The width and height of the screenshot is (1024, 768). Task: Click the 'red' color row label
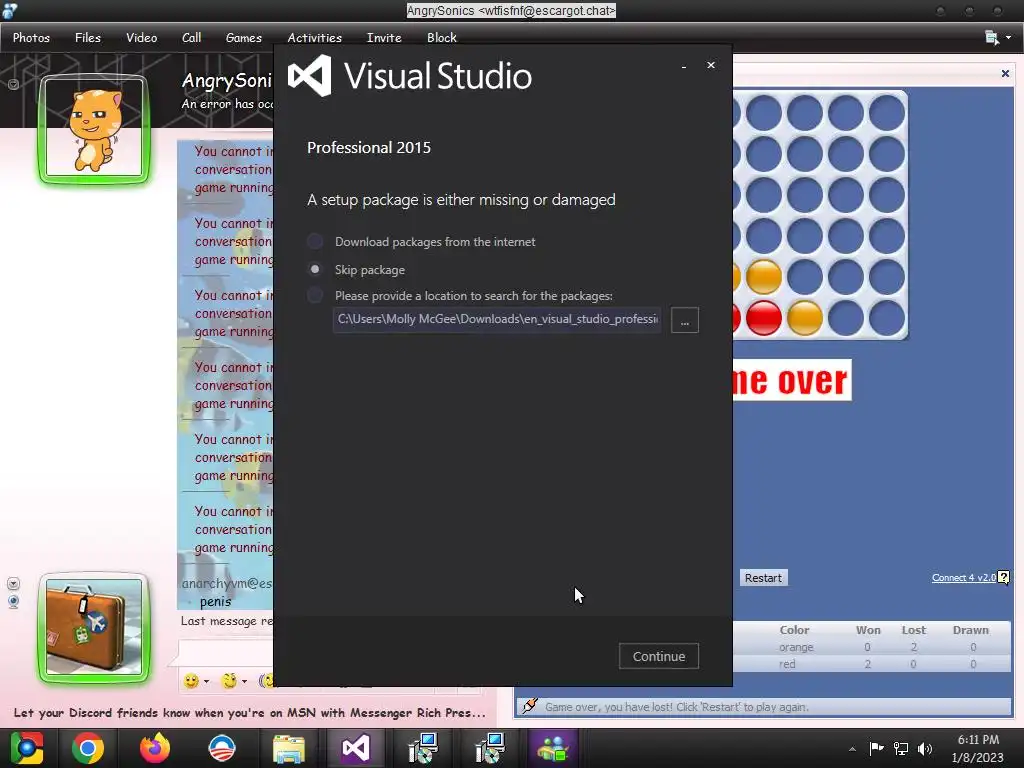pyautogui.click(x=787, y=664)
